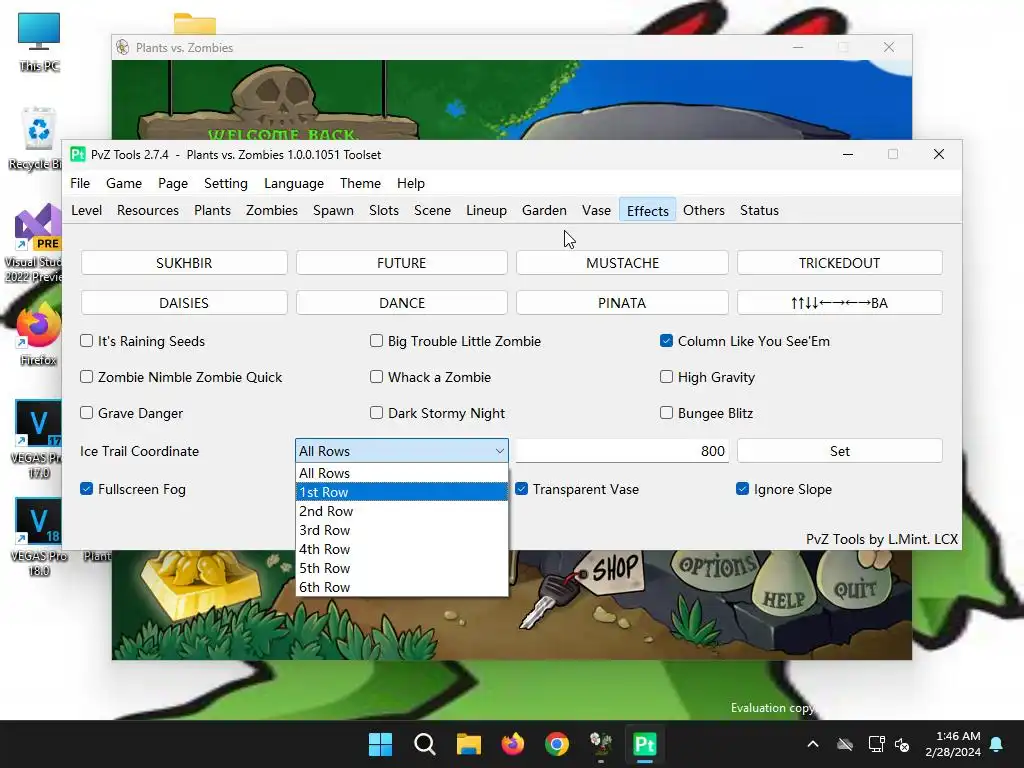Click the muted volume tray icon
The image size is (1024, 768).
pyautogui.click(x=903, y=744)
